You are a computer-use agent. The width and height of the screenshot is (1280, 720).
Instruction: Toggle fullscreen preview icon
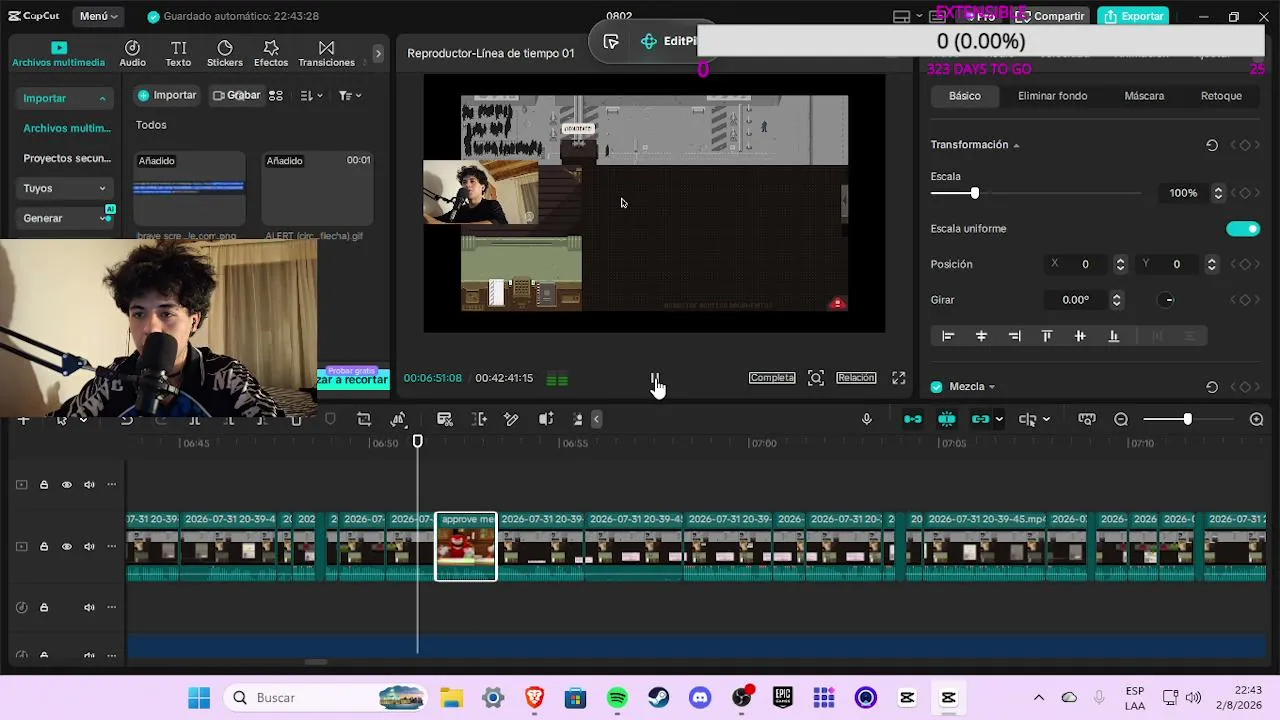(x=899, y=378)
